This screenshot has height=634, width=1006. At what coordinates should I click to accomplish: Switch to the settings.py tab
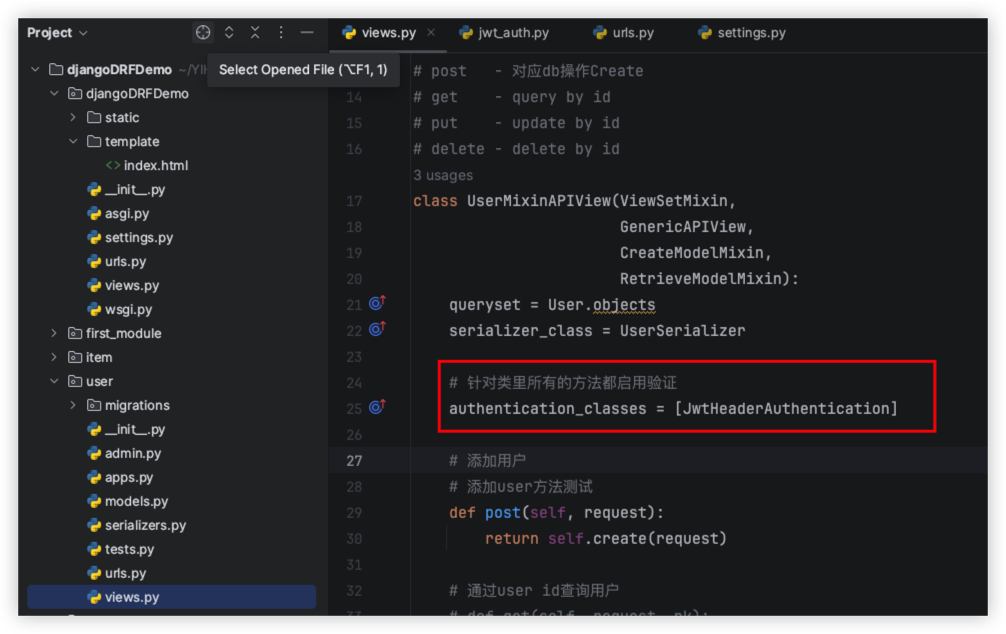(x=750, y=33)
